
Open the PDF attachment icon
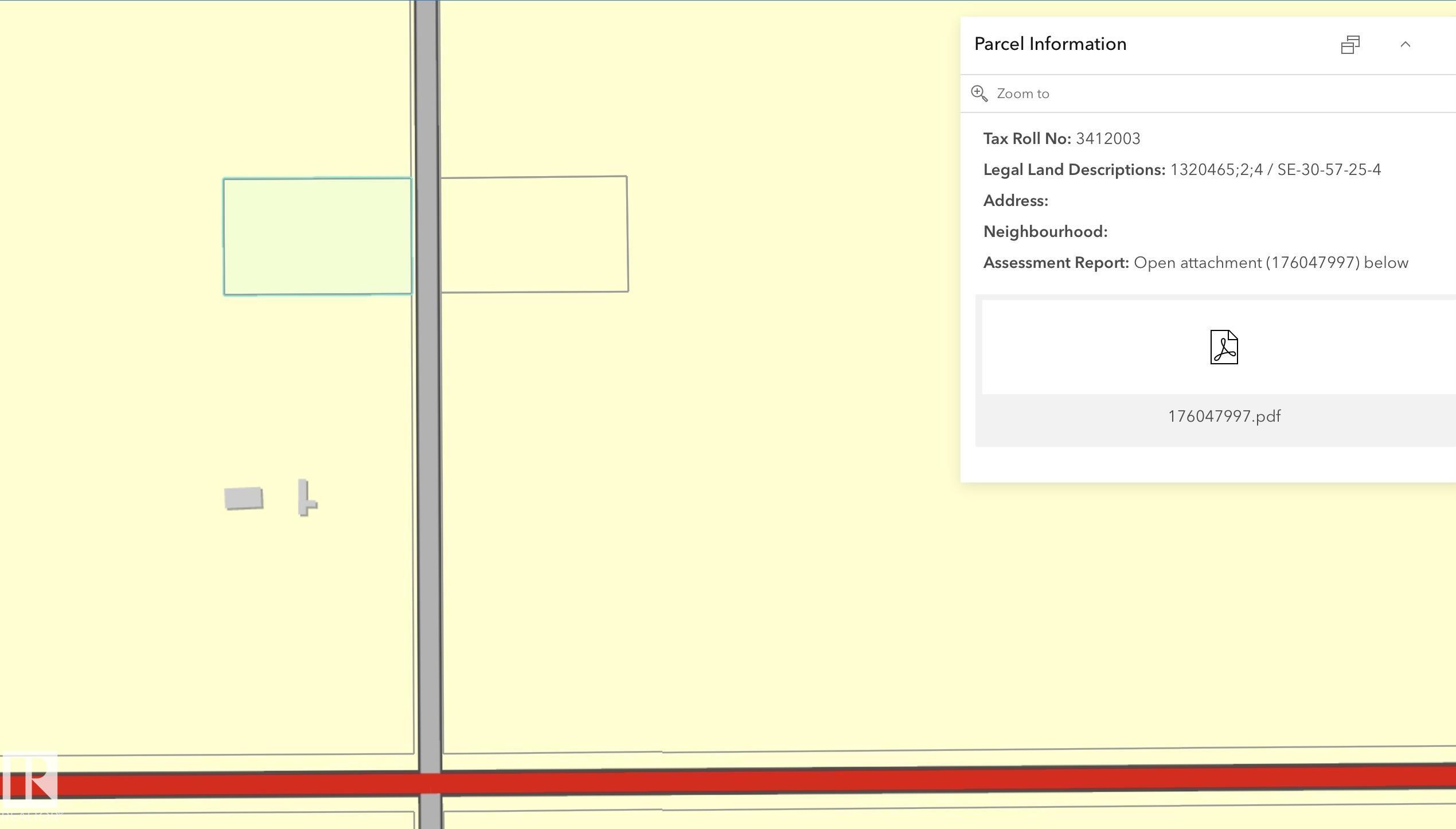tap(1224, 347)
